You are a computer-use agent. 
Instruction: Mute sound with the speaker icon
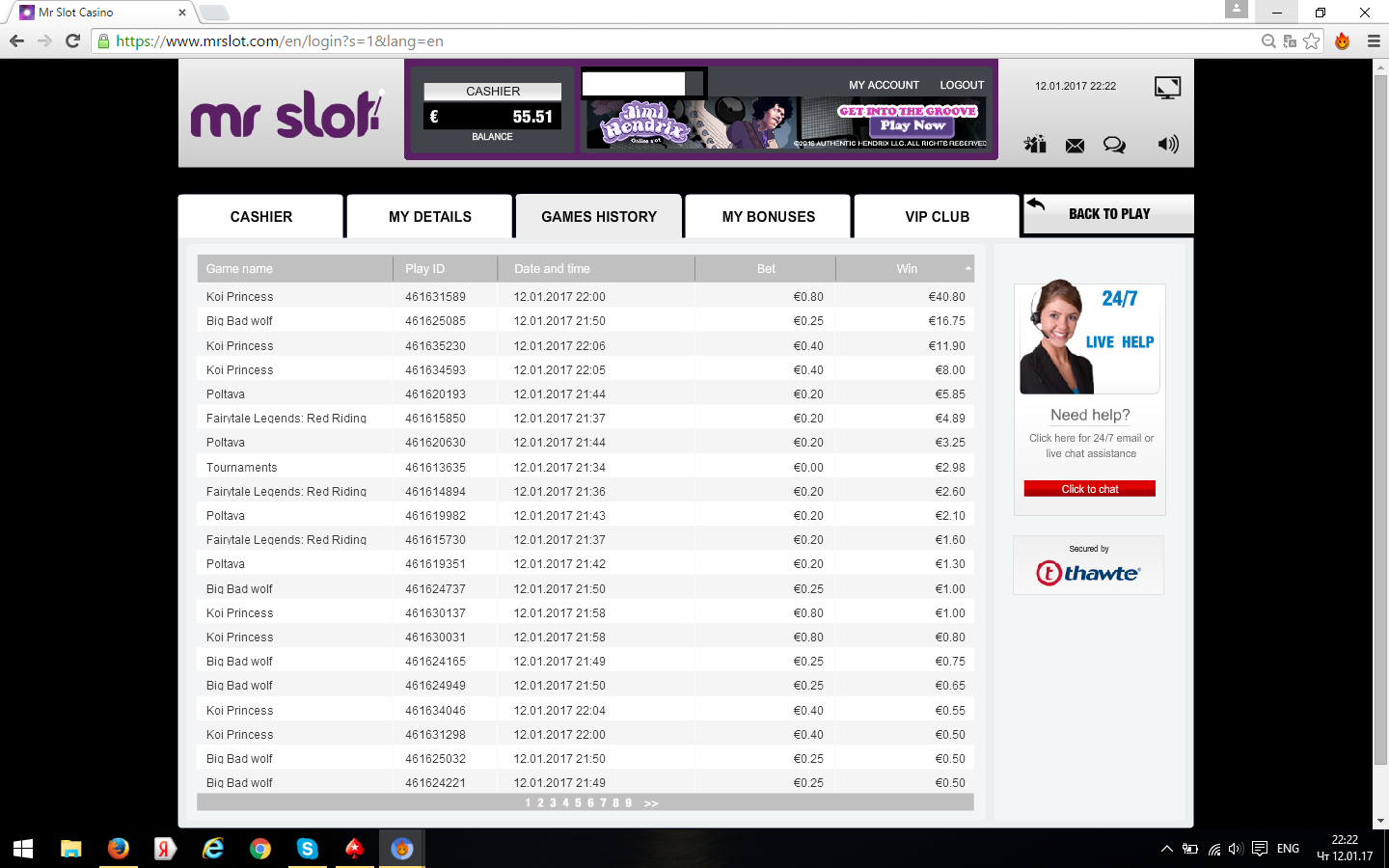point(1167,145)
